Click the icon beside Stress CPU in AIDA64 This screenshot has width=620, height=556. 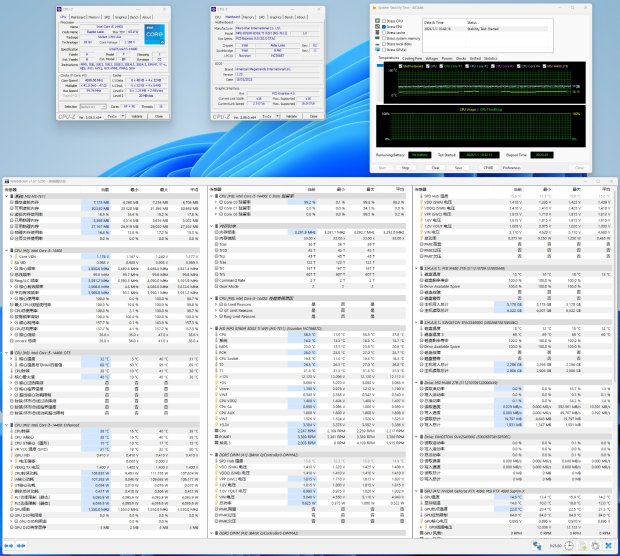coord(378,21)
